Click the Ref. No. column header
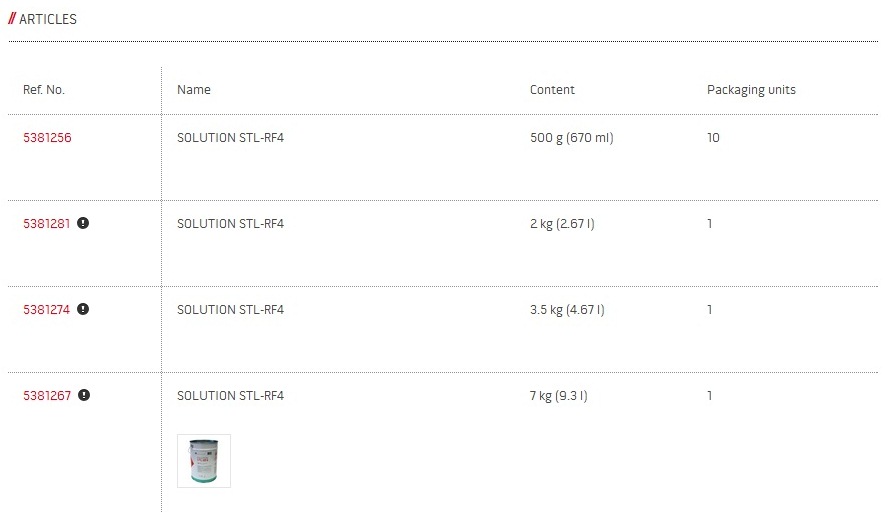 44,90
